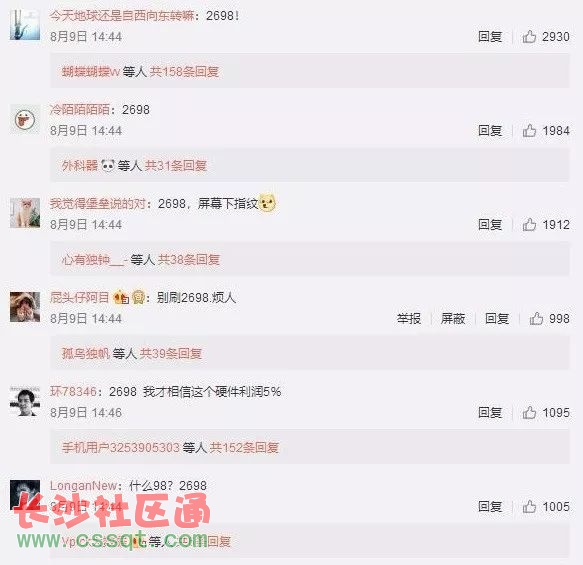Screen dimensions: 583x565
Task: Open avatar of 今天地球还是自西向东转嘛
Action: 25,25
